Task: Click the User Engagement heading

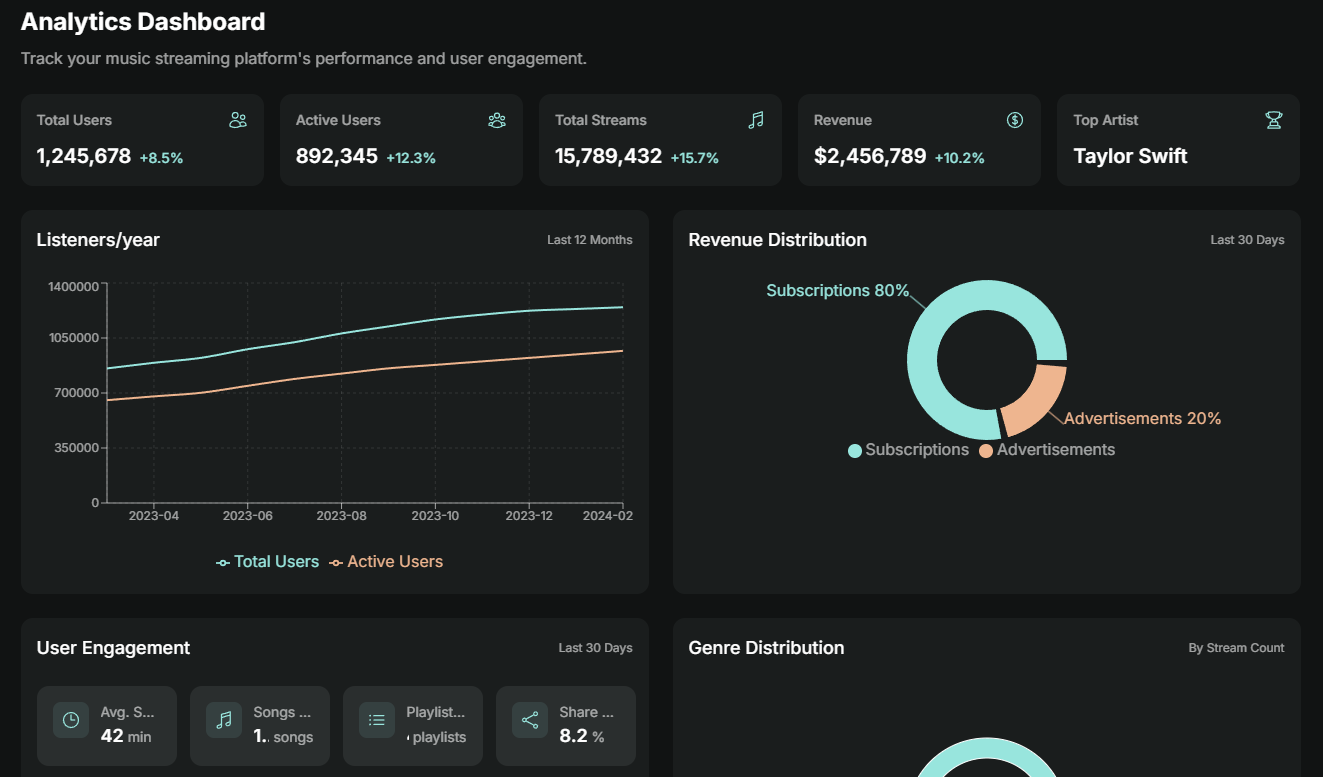Action: [x=113, y=648]
